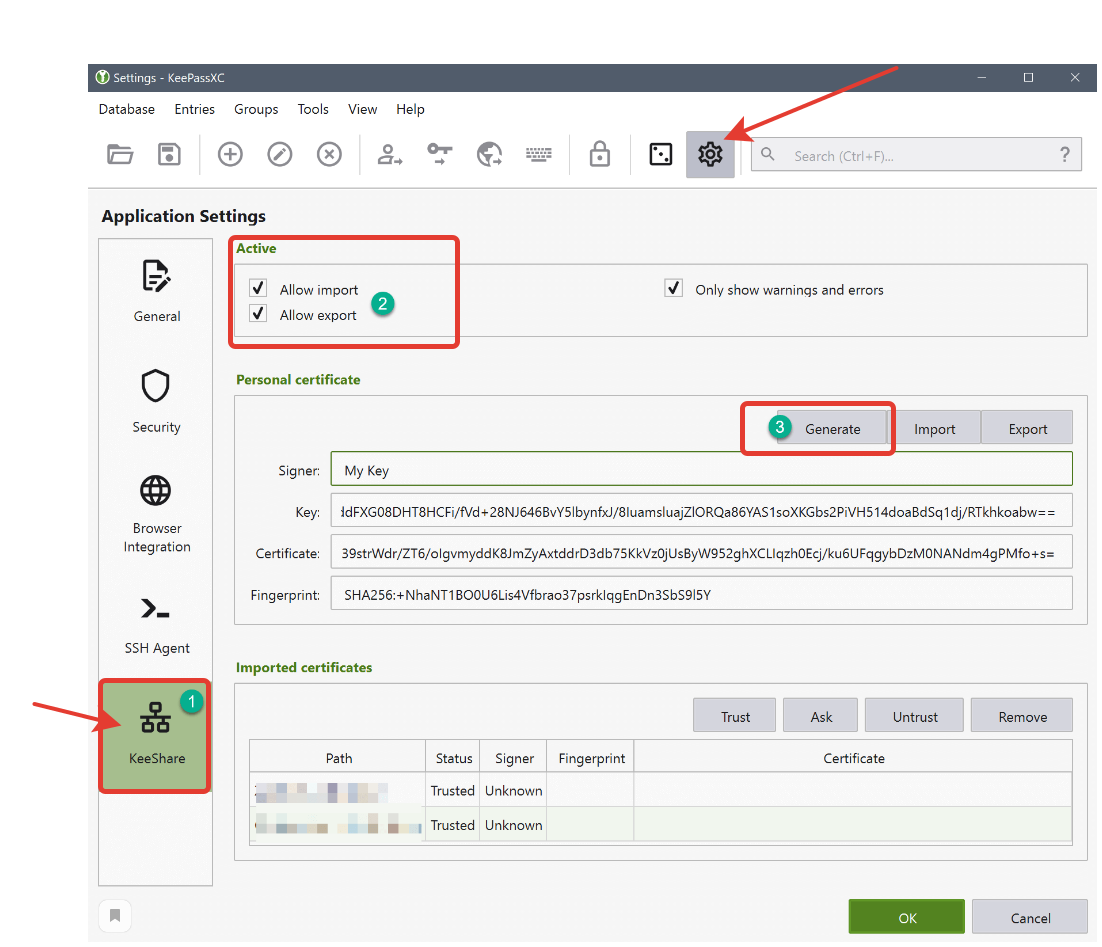
Task: Select the Security settings category
Action: coord(156,401)
